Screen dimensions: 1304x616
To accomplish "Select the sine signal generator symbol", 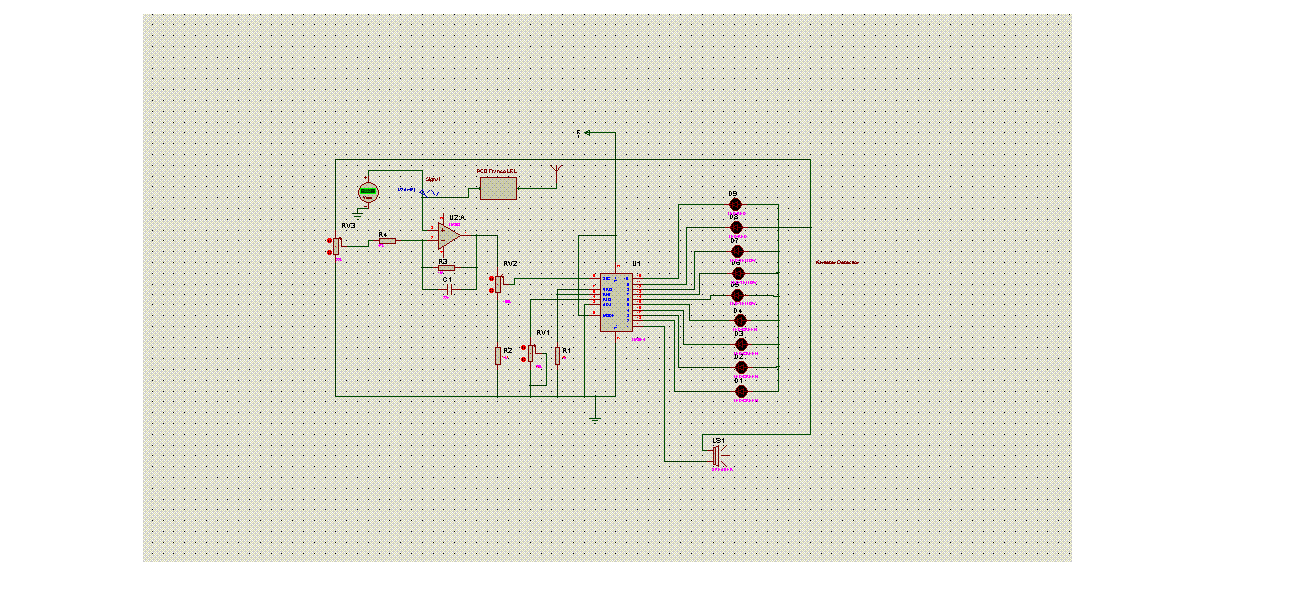I will [x=431, y=191].
